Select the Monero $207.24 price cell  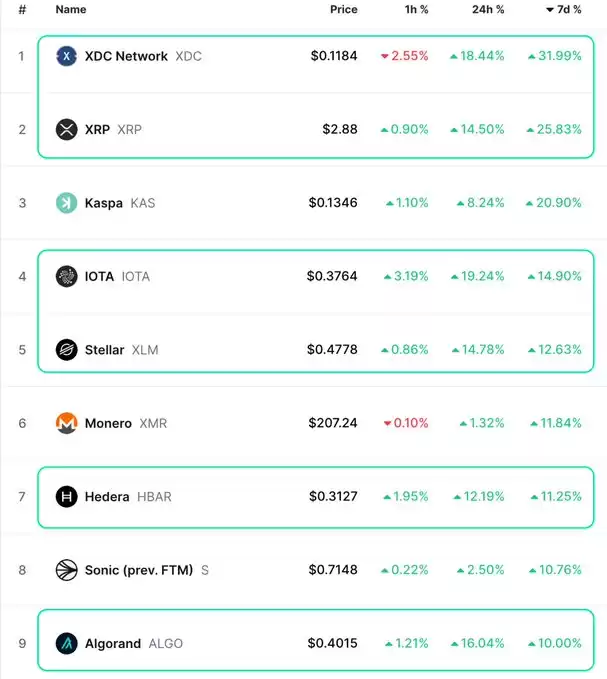(333, 423)
